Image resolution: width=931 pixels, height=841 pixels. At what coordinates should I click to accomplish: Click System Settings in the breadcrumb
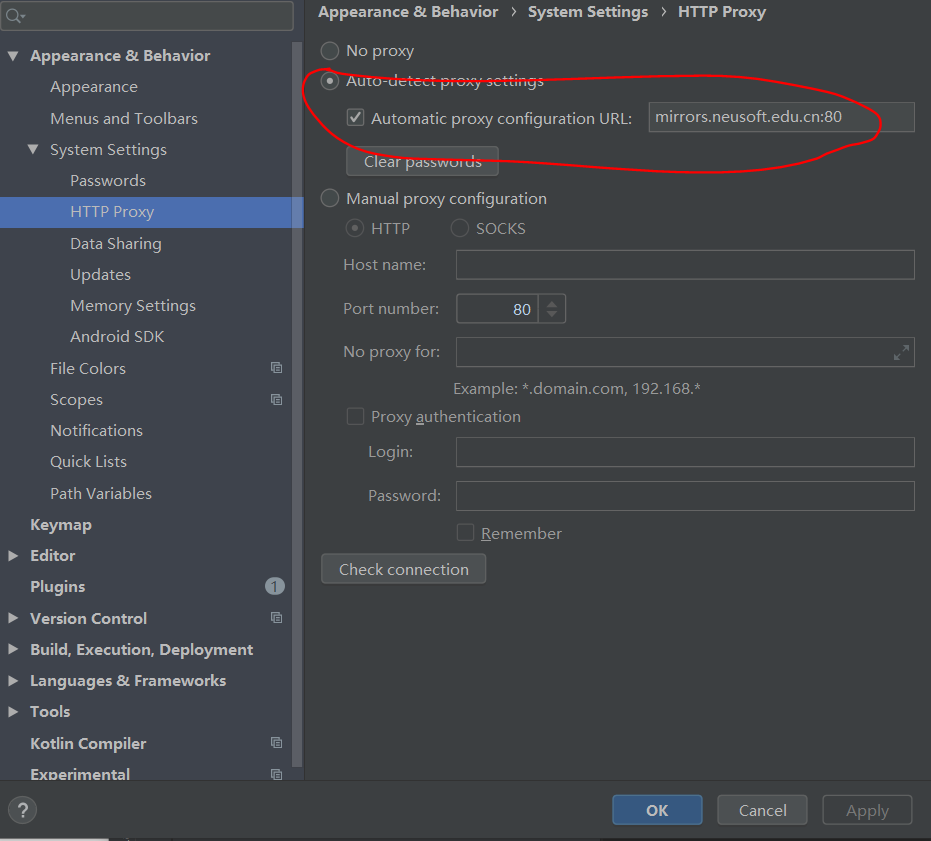[x=588, y=12]
